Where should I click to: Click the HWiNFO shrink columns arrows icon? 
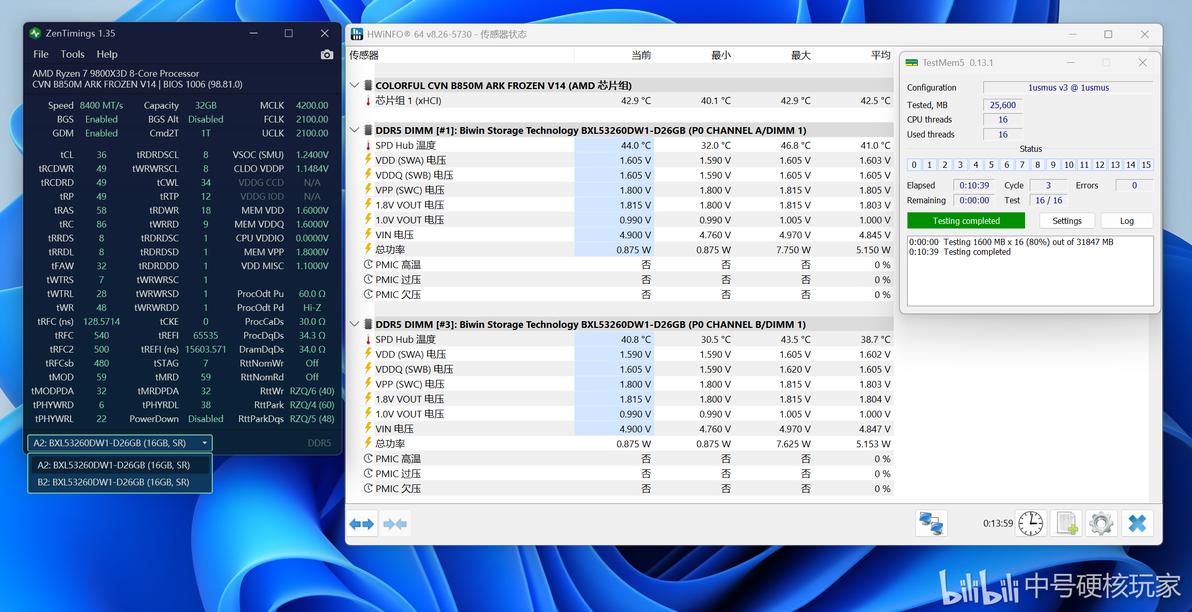pyautogui.click(x=396, y=524)
